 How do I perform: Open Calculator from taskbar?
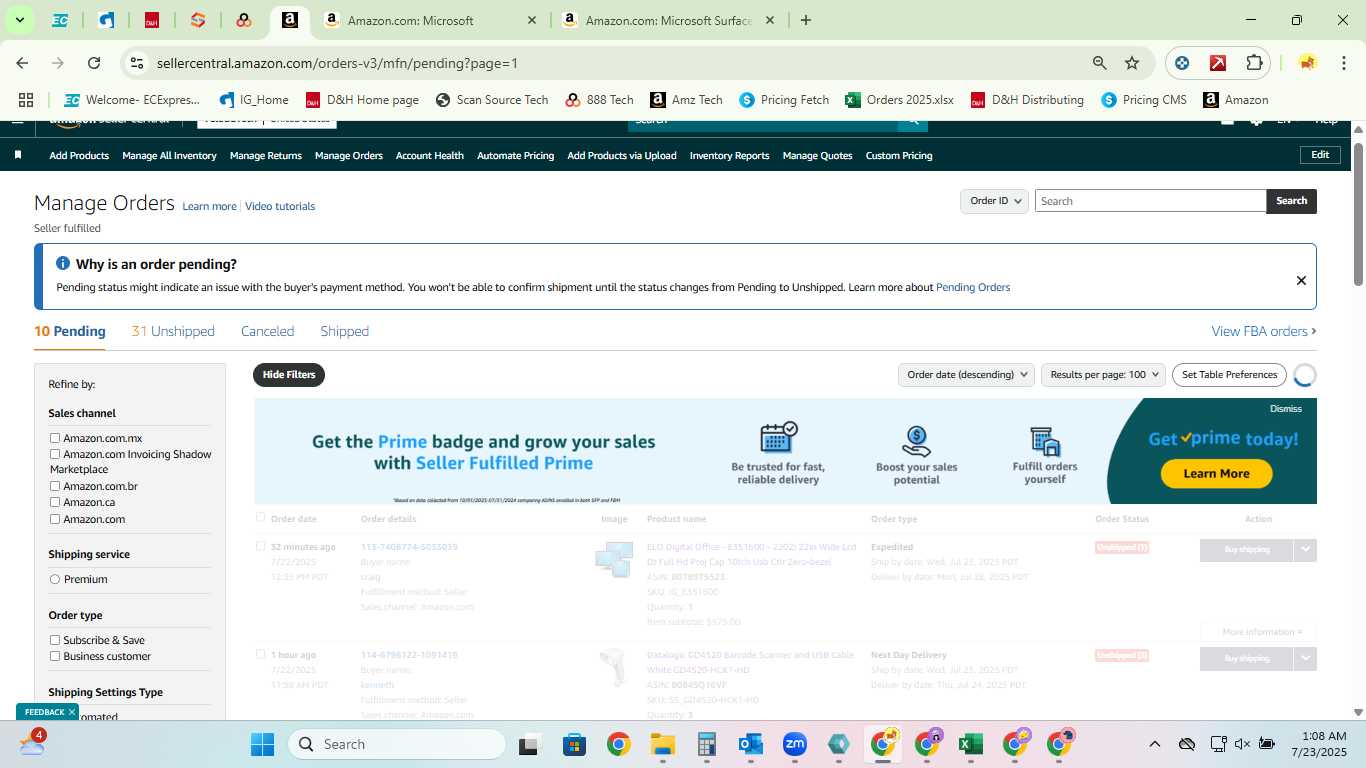(707, 744)
